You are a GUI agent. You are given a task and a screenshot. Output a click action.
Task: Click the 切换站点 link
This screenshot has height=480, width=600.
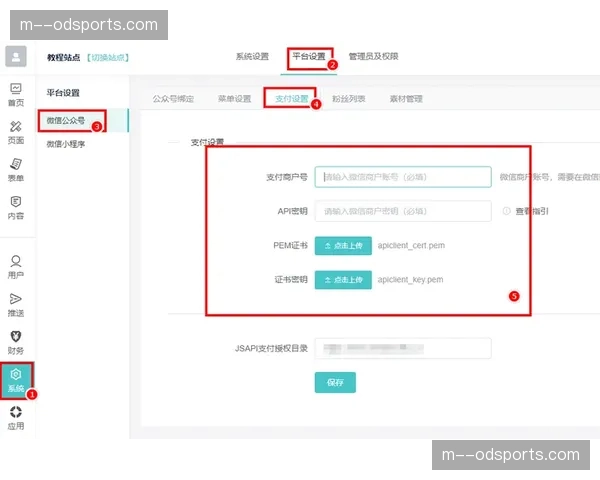[x=108, y=57]
